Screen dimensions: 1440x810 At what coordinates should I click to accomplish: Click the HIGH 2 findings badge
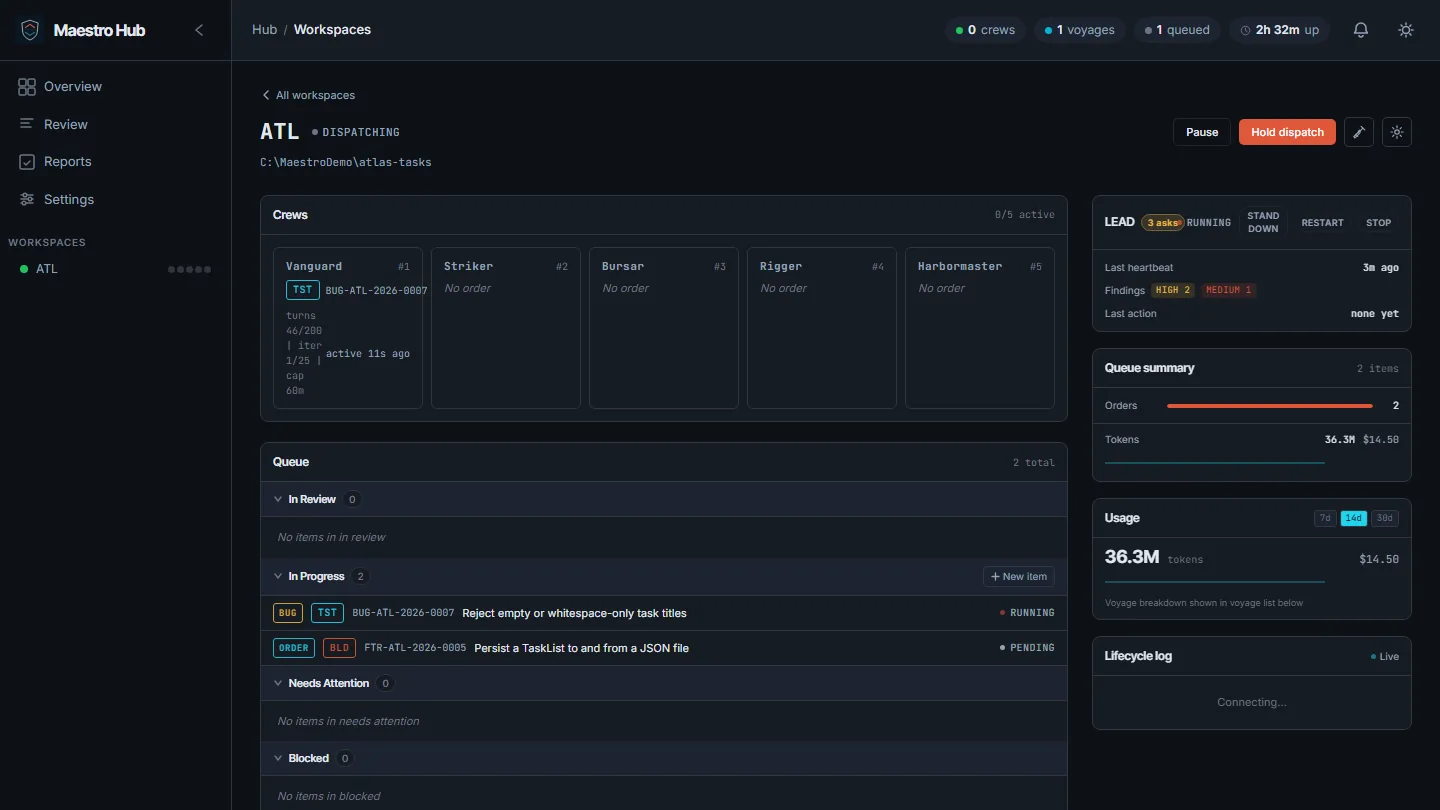pos(1173,290)
